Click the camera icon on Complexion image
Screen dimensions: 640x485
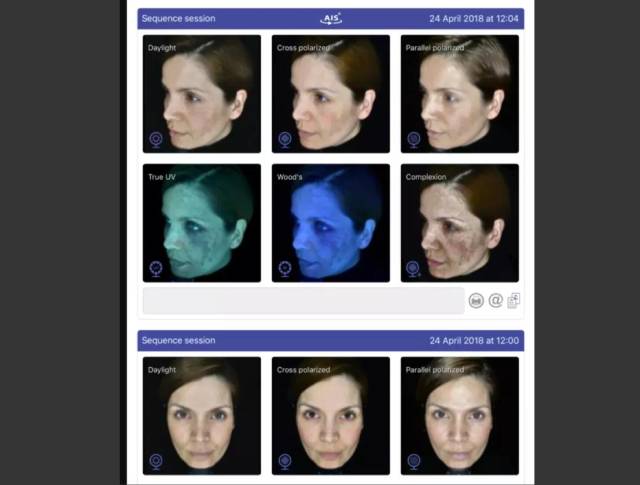414,269
